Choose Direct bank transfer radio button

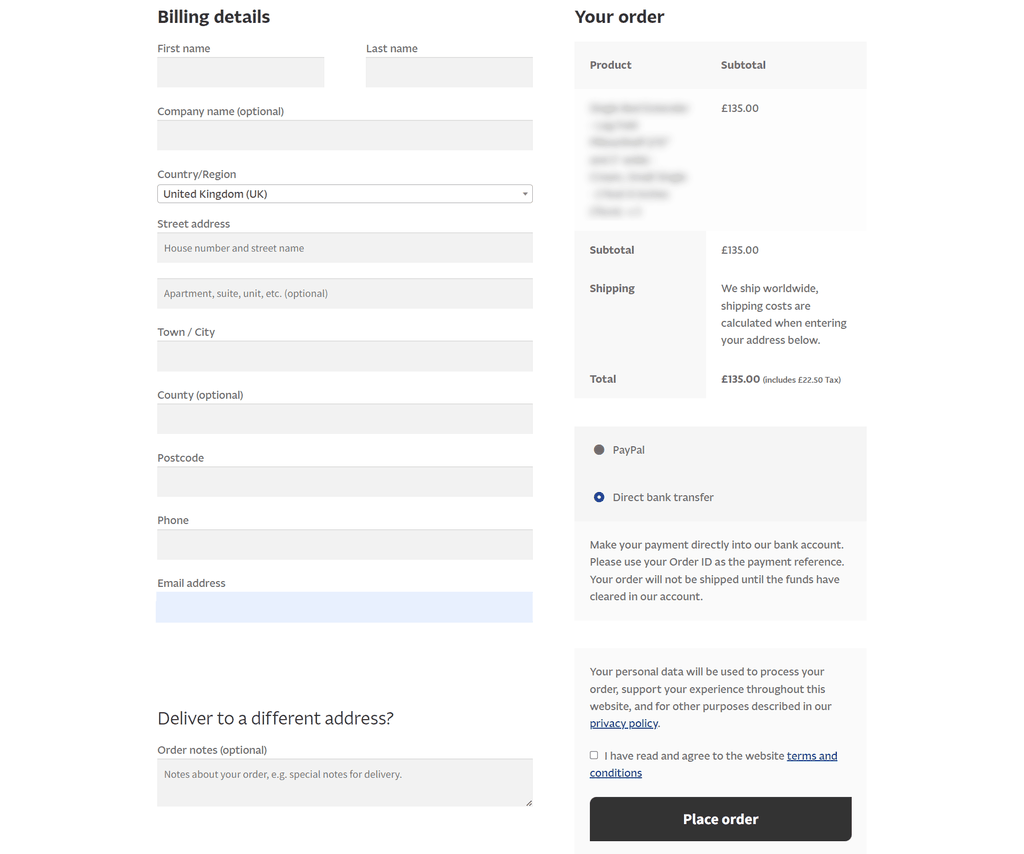coord(599,497)
